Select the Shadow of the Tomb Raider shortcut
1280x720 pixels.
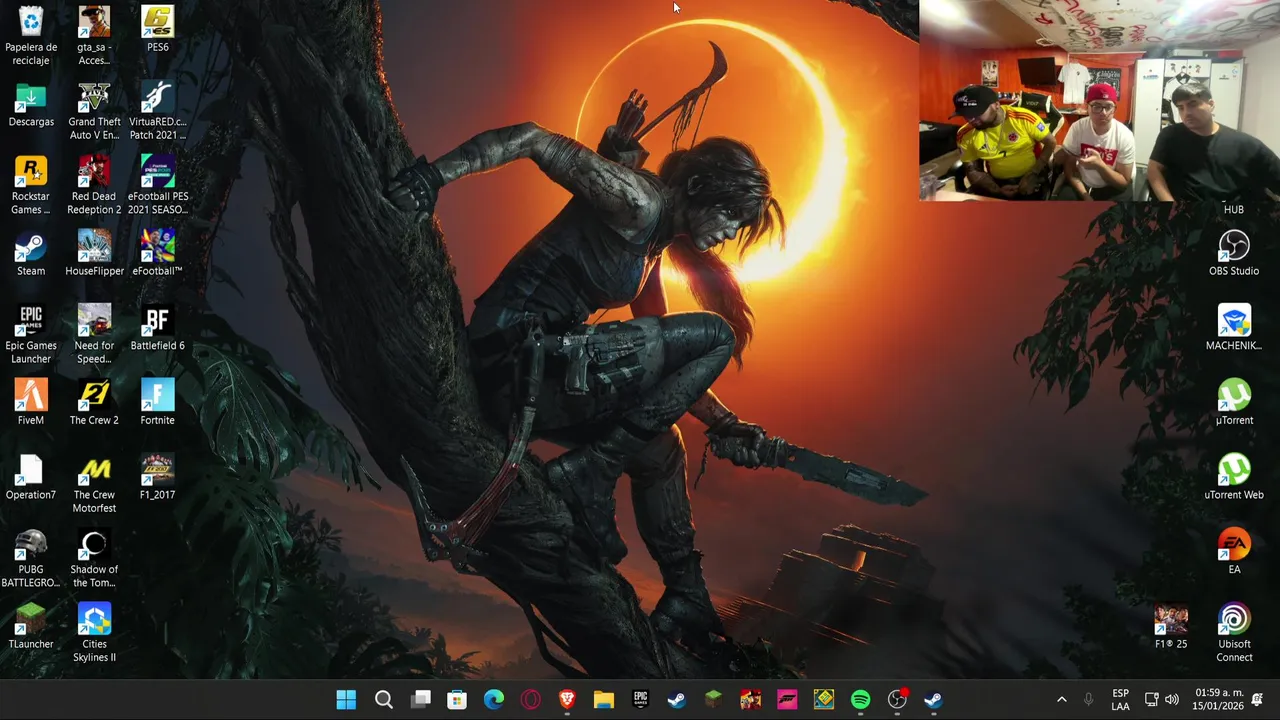click(x=94, y=558)
